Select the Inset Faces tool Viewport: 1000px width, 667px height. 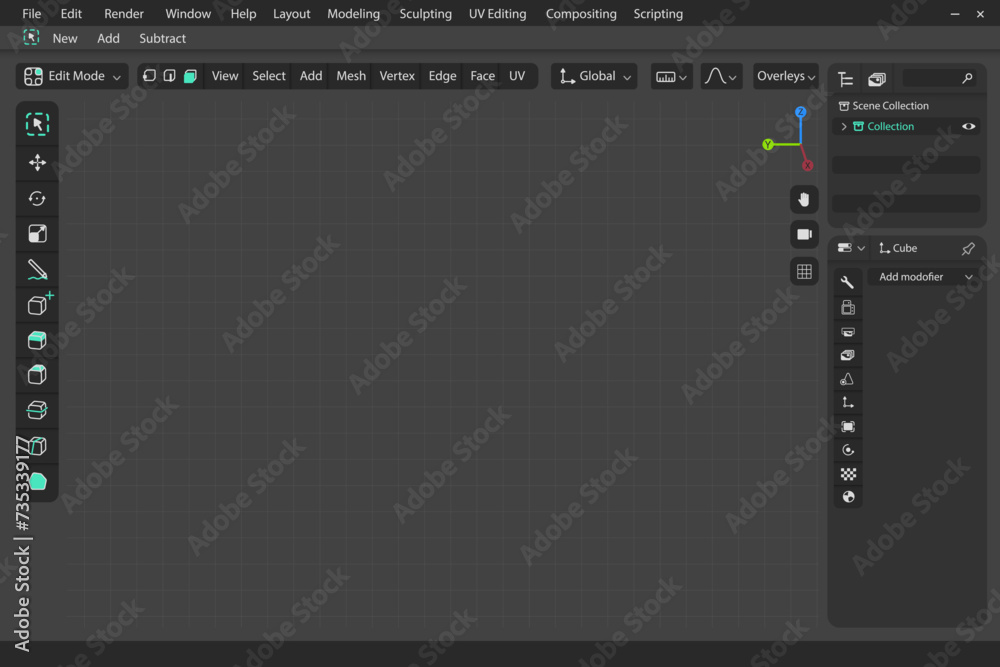tap(37, 375)
